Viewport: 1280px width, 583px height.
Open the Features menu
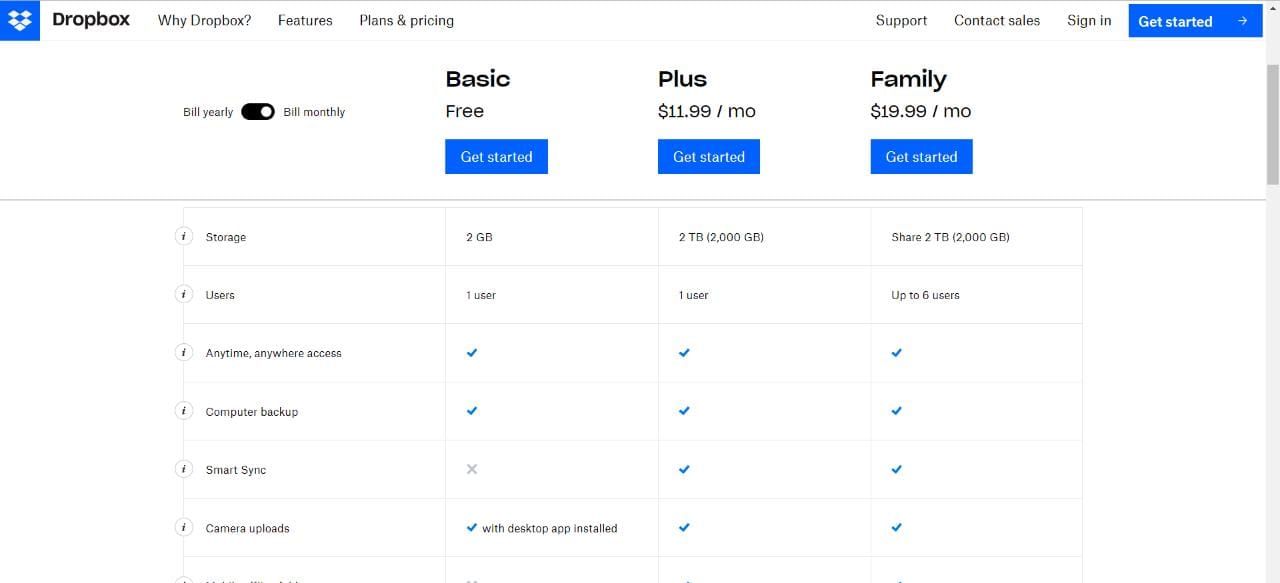[x=305, y=20]
